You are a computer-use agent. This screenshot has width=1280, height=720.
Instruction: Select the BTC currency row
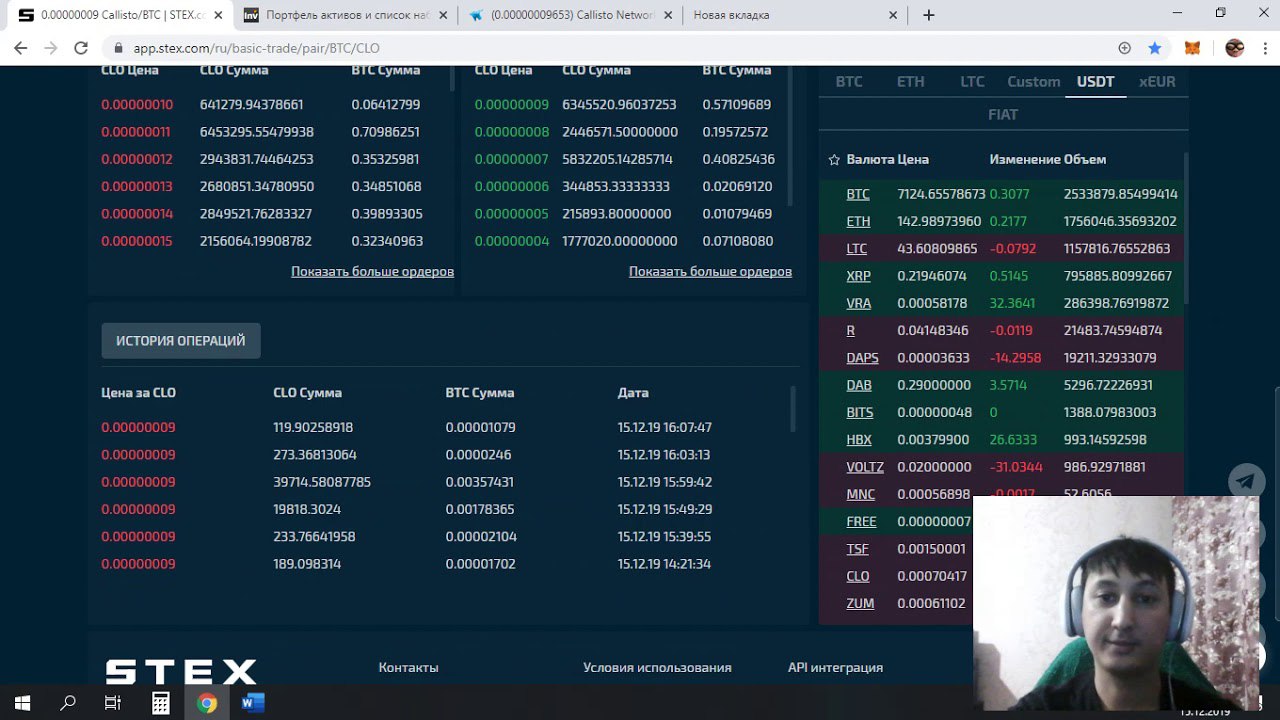[1001, 194]
